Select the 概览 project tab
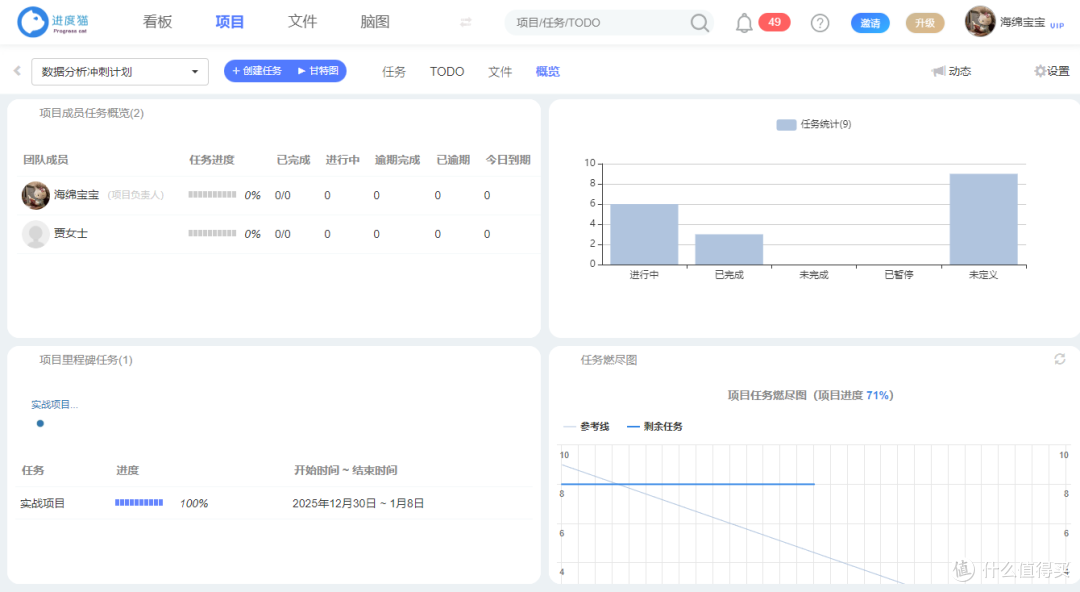The image size is (1080, 592). click(x=548, y=72)
